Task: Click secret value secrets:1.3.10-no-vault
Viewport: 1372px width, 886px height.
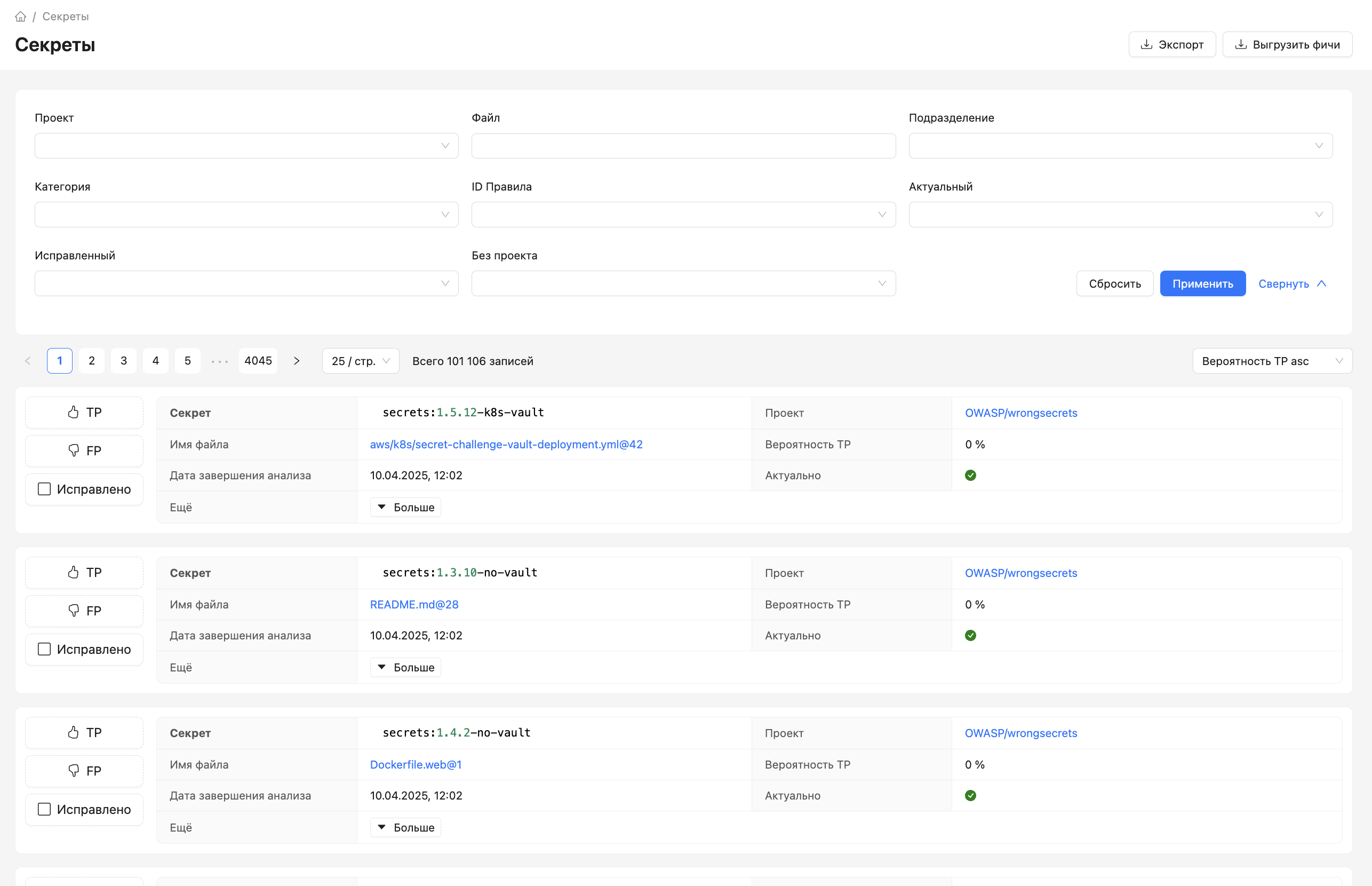Action: 460,573
